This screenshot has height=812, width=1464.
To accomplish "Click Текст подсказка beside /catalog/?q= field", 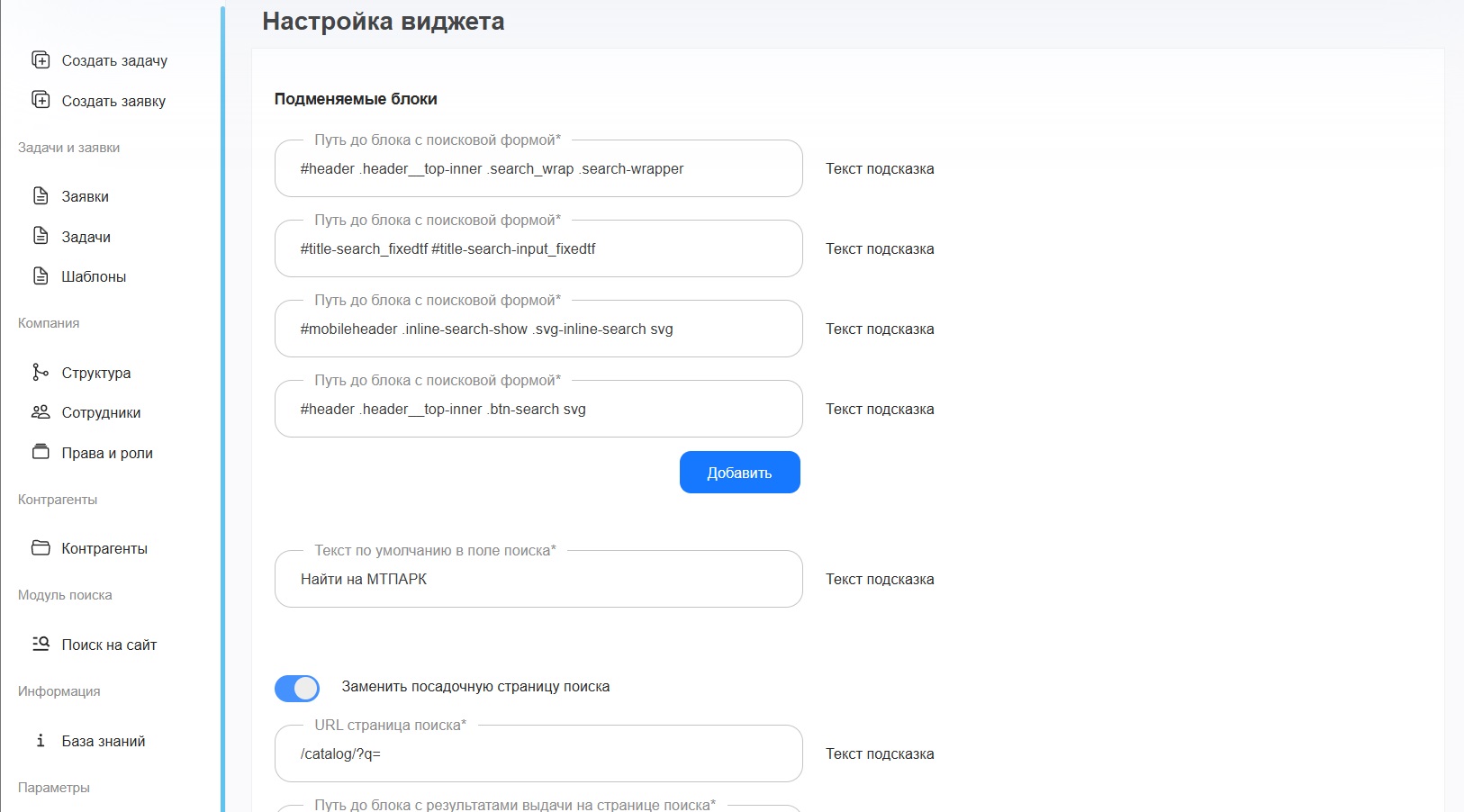I will (880, 754).
